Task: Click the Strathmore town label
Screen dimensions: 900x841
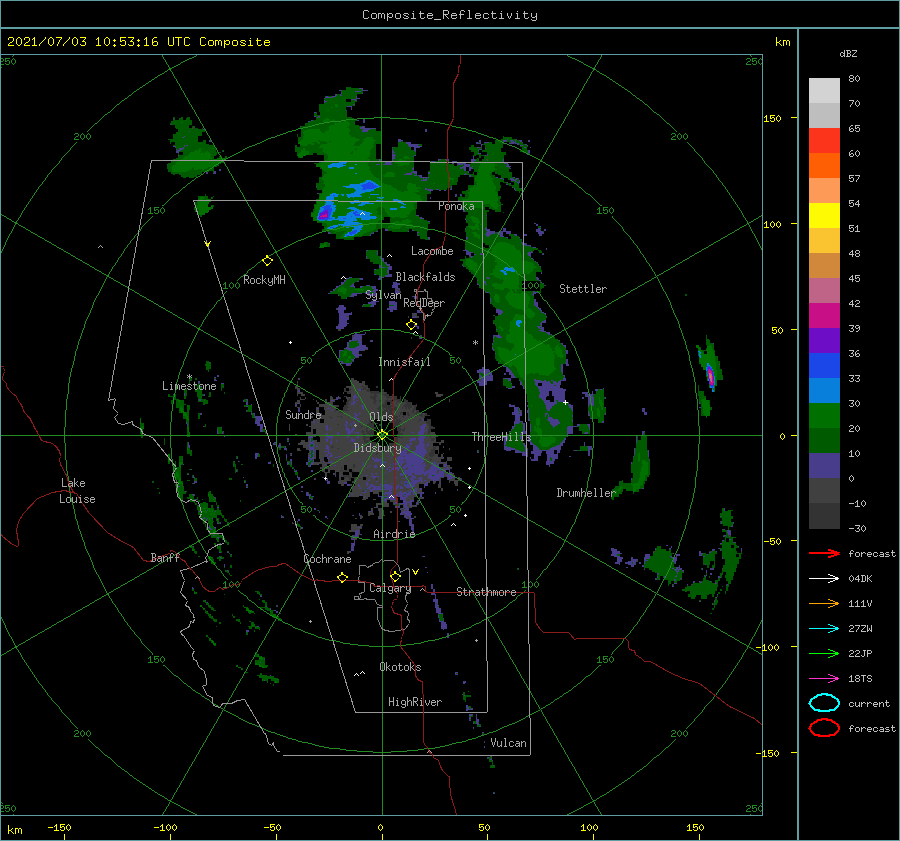Action: coord(486,592)
